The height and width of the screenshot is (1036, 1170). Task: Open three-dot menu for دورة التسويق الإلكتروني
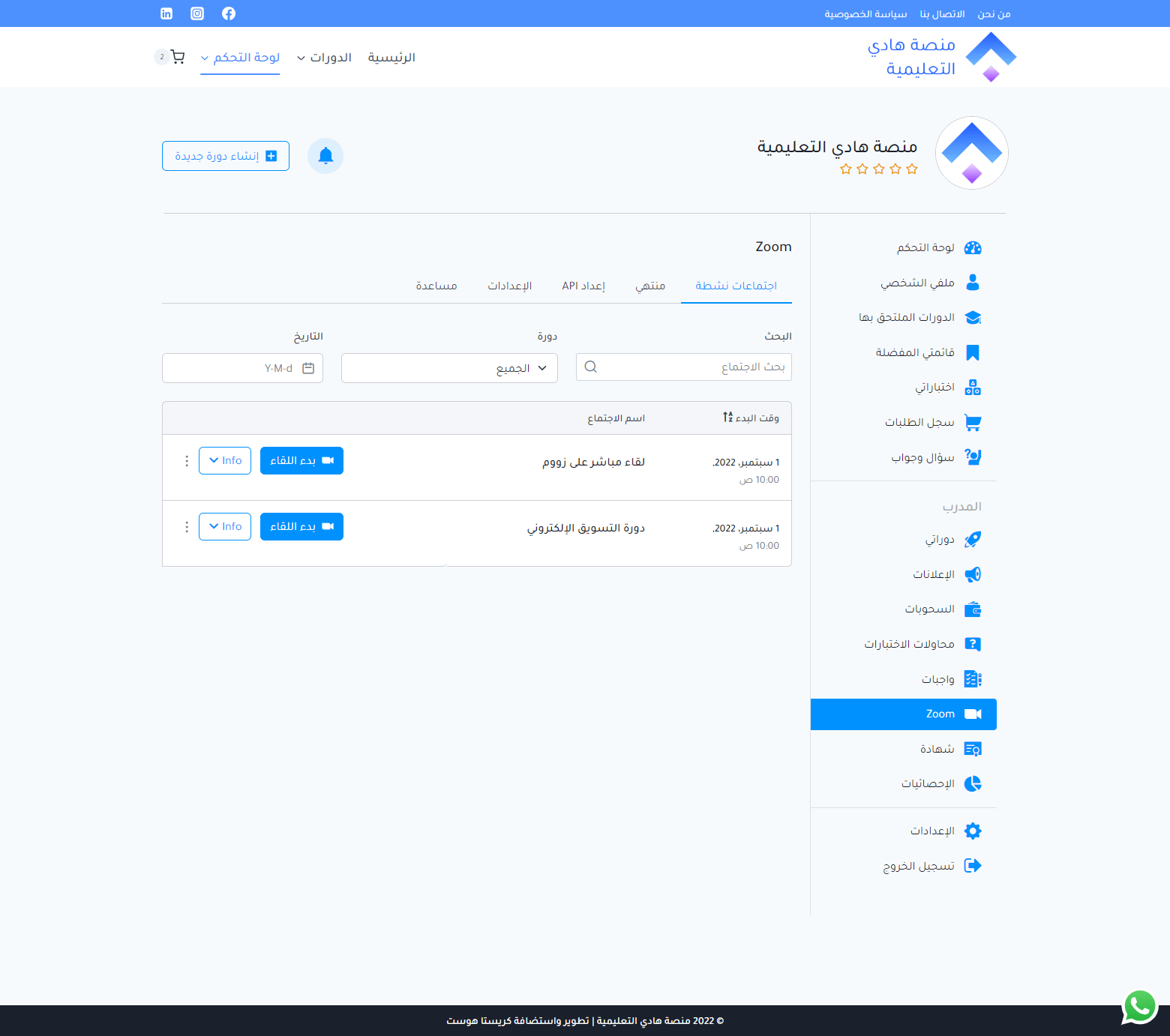click(x=187, y=527)
